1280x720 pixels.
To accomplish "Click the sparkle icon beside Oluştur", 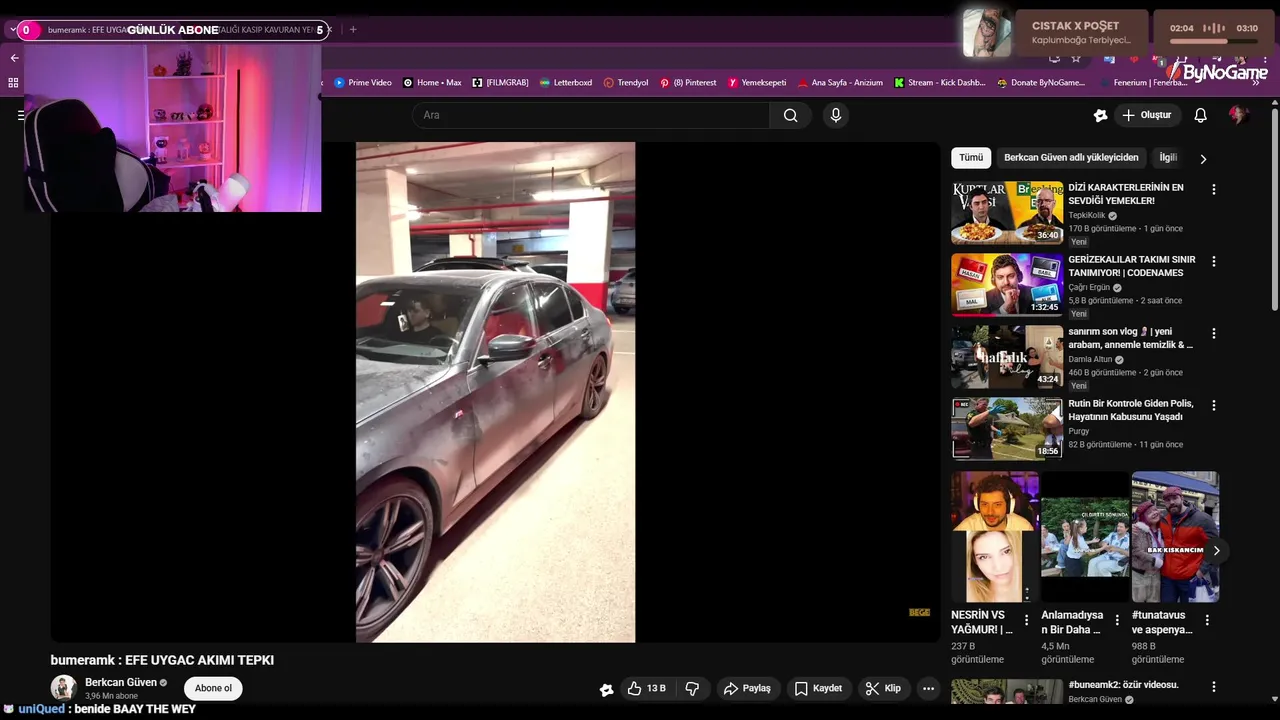I will coord(1100,115).
